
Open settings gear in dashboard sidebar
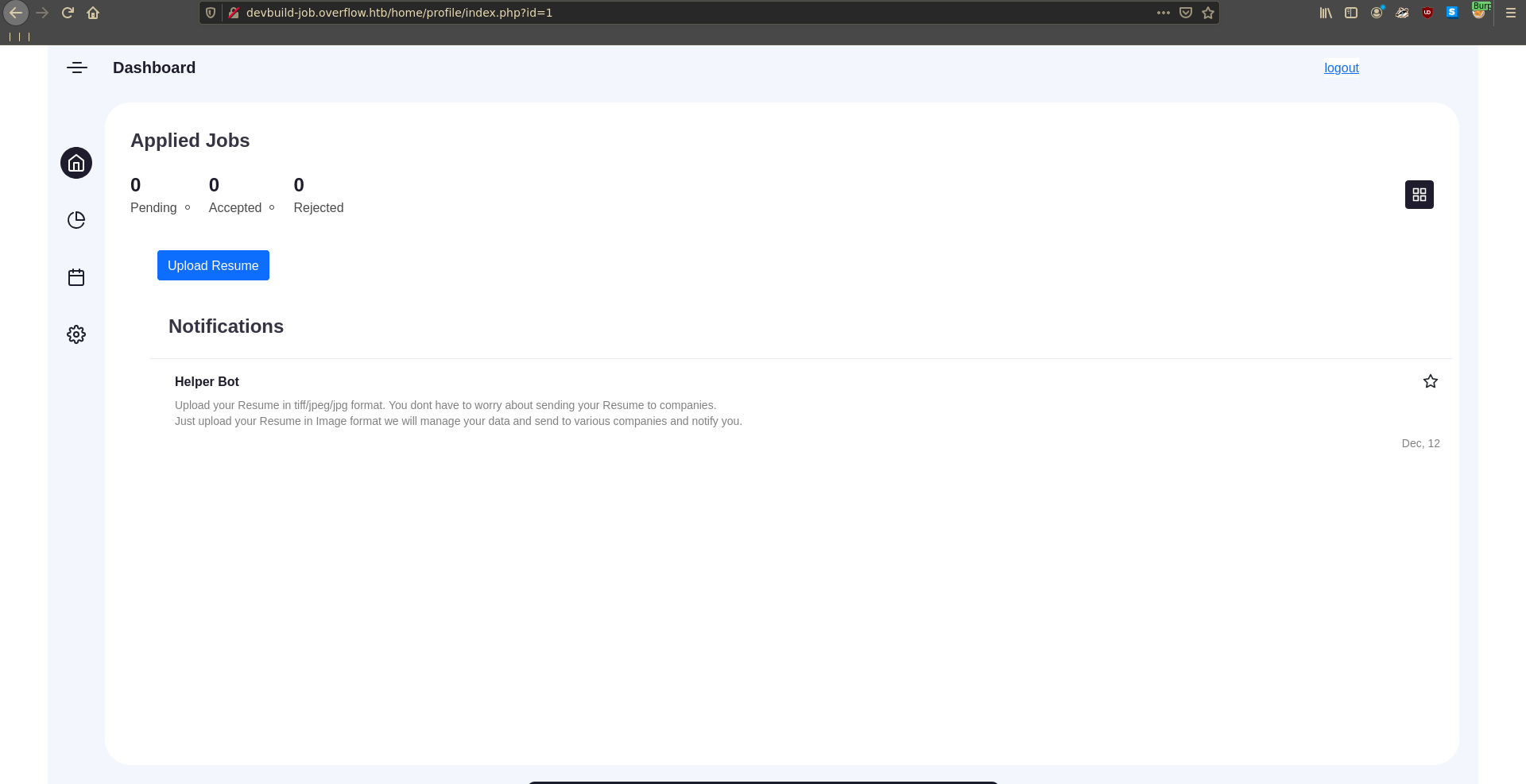point(76,334)
